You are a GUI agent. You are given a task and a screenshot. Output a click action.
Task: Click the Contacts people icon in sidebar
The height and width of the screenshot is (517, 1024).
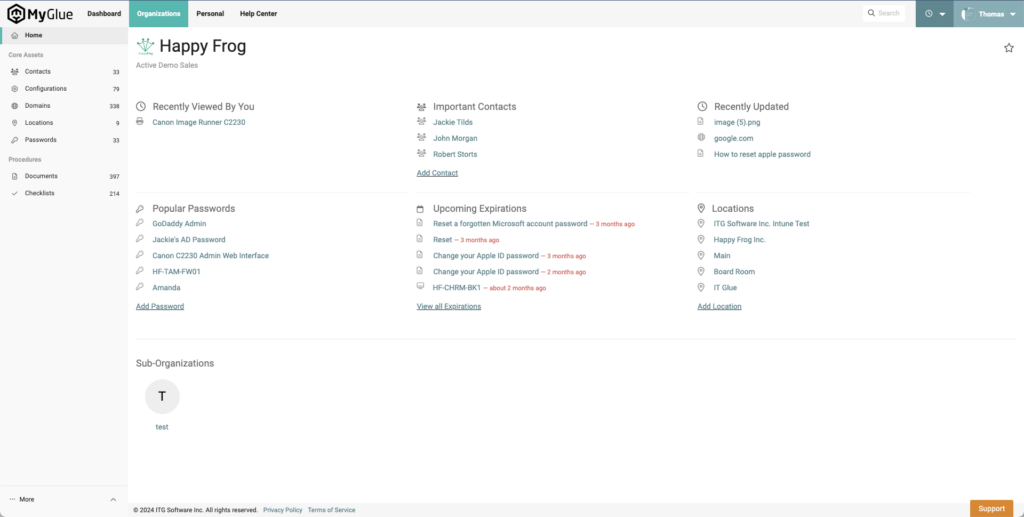tap(14, 72)
